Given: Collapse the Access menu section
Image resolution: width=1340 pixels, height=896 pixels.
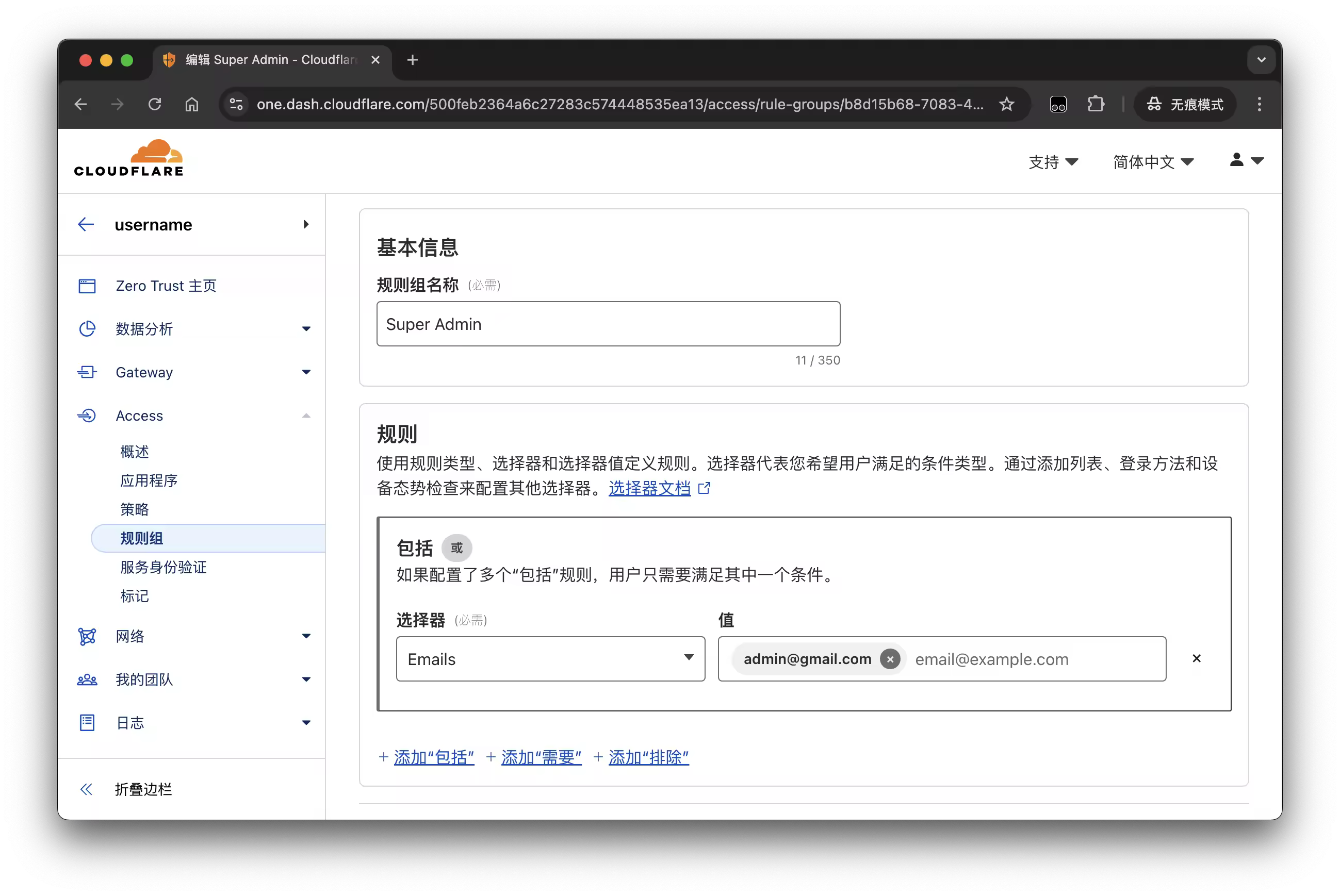Looking at the screenshot, I should (306, 416).
